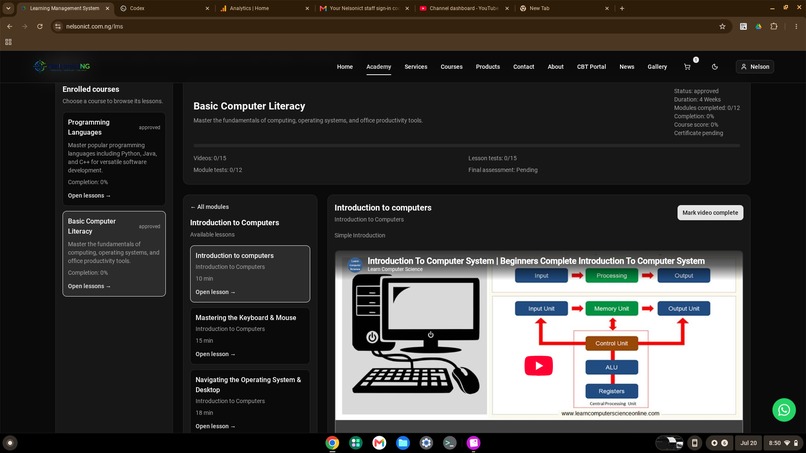Screen dimensions: 806x453
Task: Open Chrome from the taskbar shelf
Action: (x=332, y=443)
